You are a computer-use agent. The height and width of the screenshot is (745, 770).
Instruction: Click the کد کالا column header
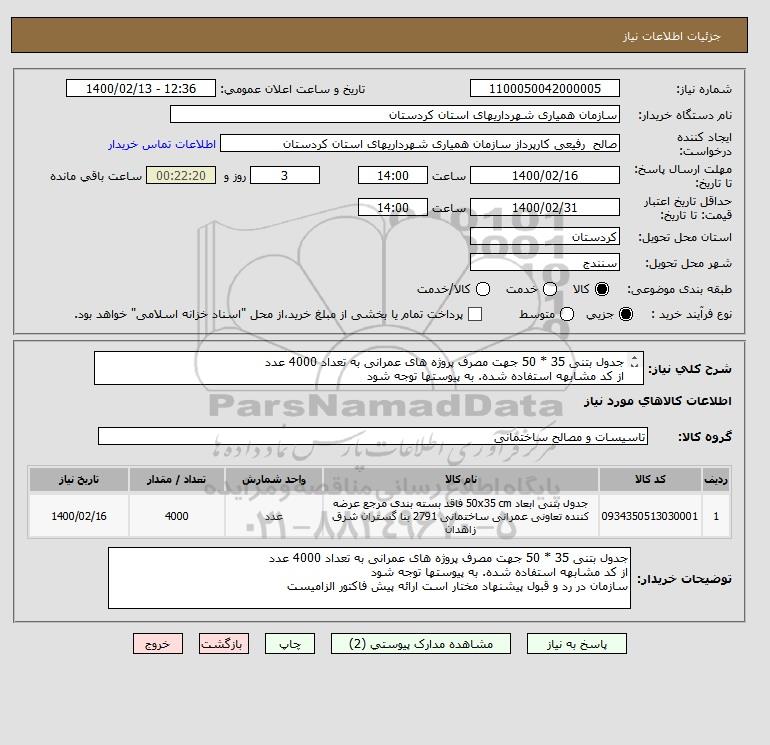[x=650, y=479]
